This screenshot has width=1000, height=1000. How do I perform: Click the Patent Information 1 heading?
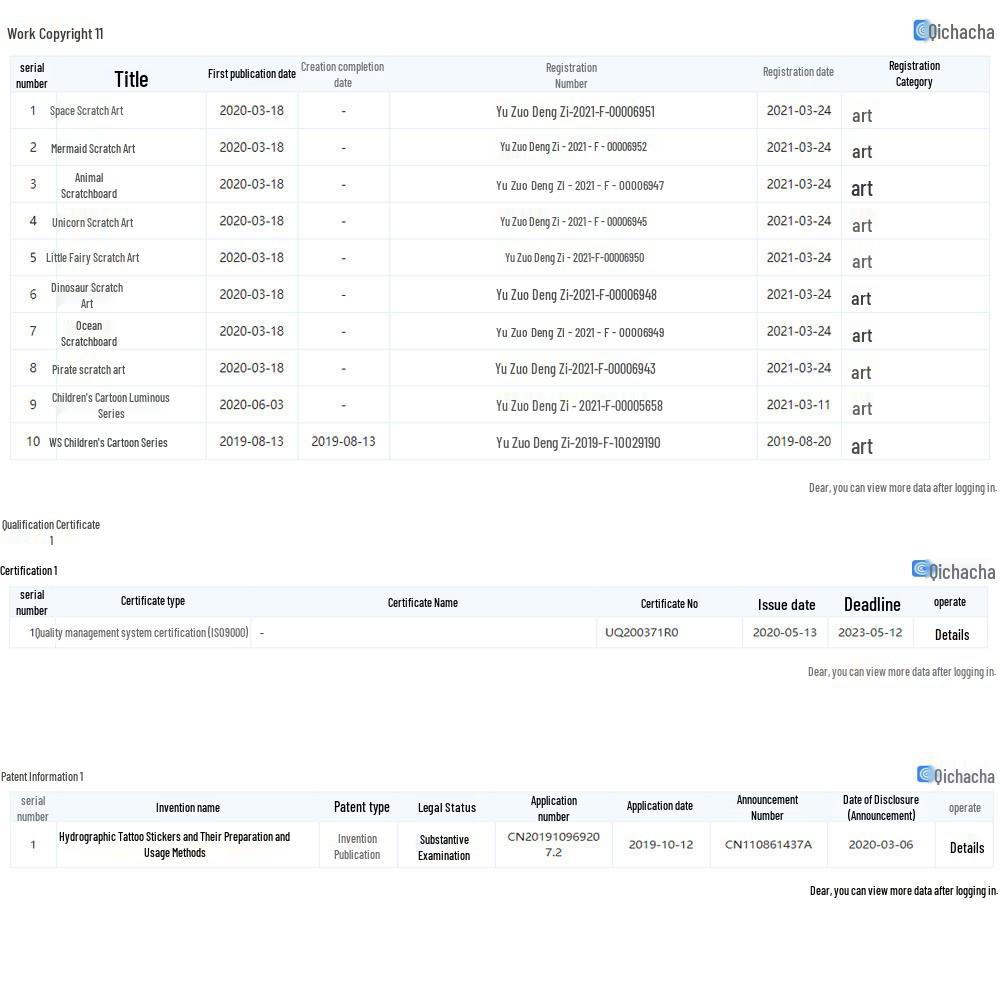42,777
